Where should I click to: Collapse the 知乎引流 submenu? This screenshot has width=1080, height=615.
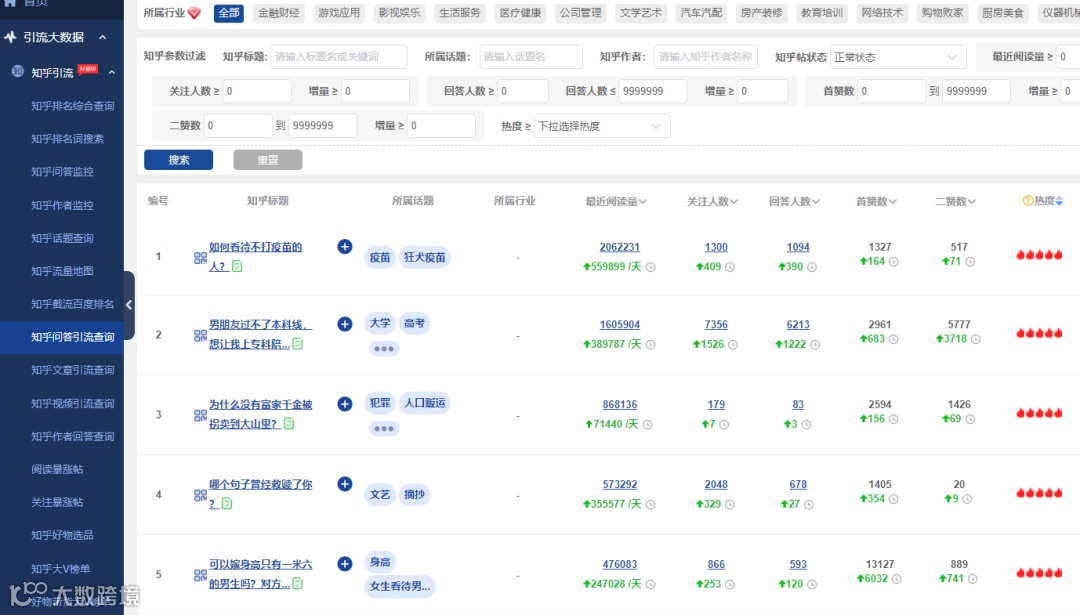tap(112, 72)
